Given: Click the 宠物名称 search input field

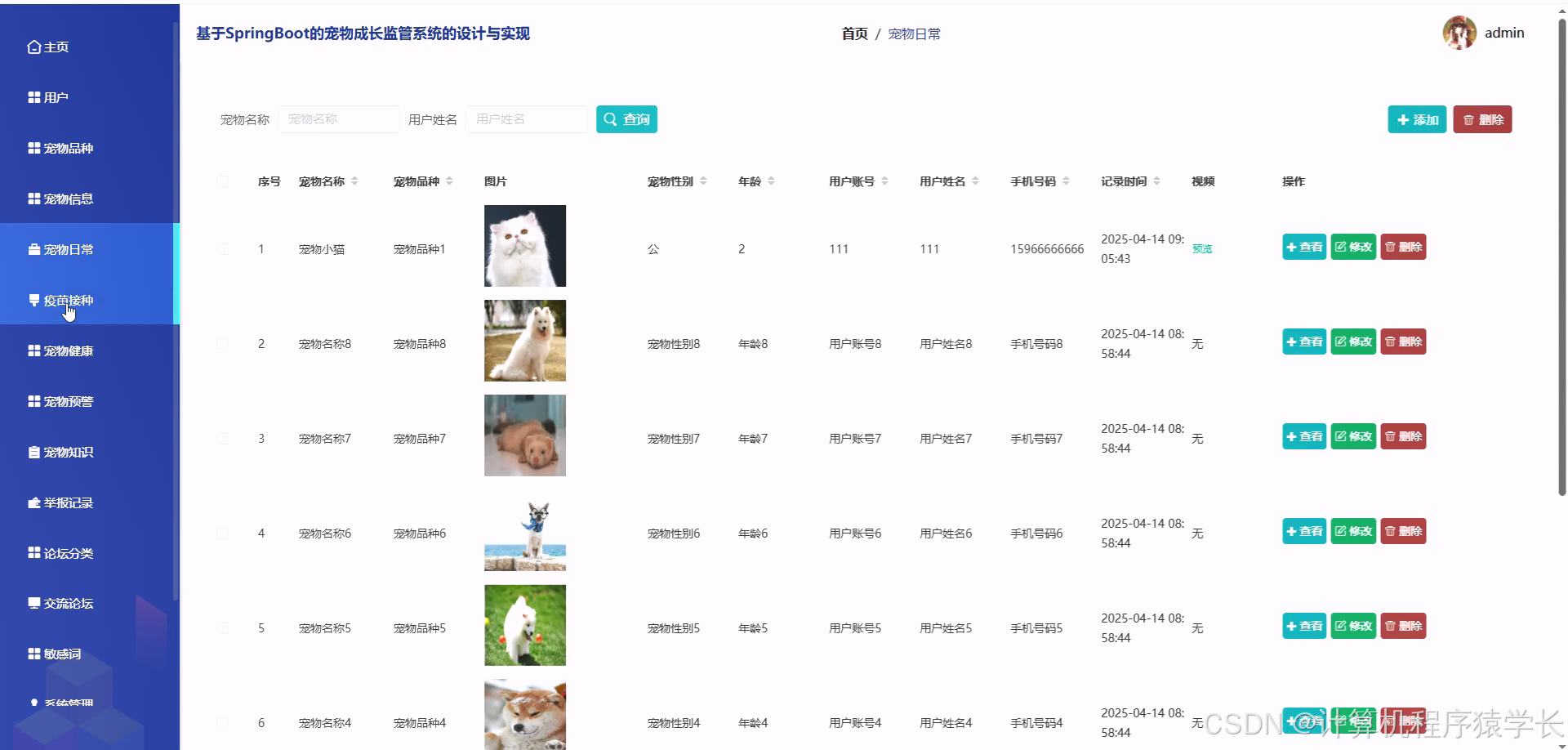Looking at the screenshot, I should [339, 119].
